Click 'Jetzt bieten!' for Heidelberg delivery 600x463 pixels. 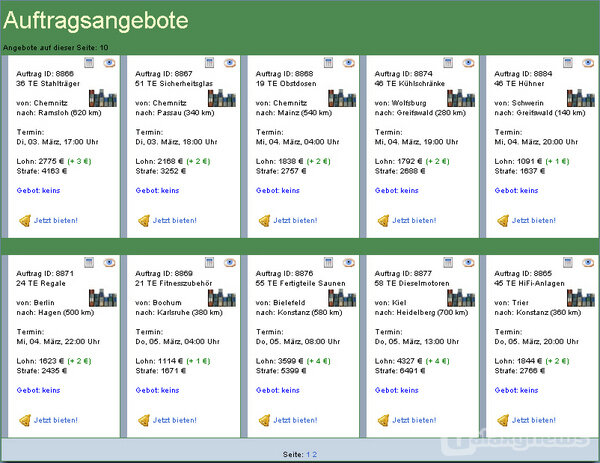414,420
